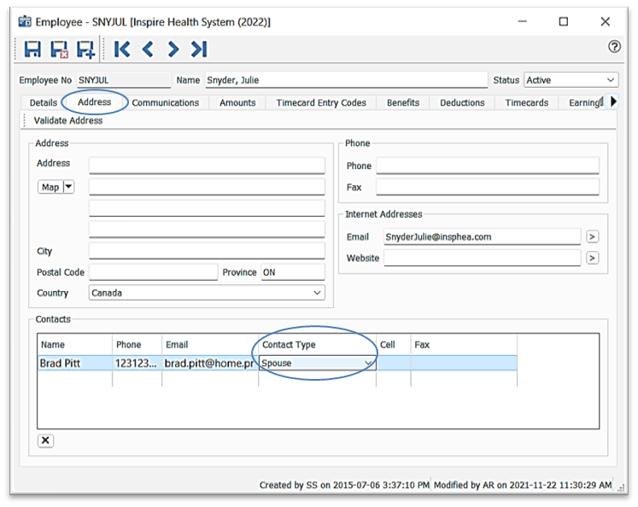Click the Cell value in Brad Pitt row
This screenshot has width=638, height=507.
[393, 363]
